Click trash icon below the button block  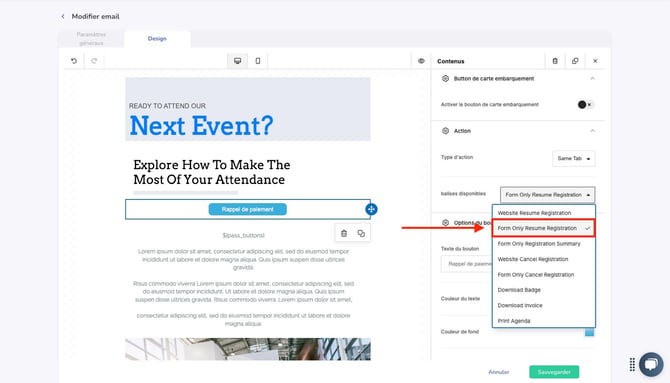pyautogui.click(x=344, y=233)
